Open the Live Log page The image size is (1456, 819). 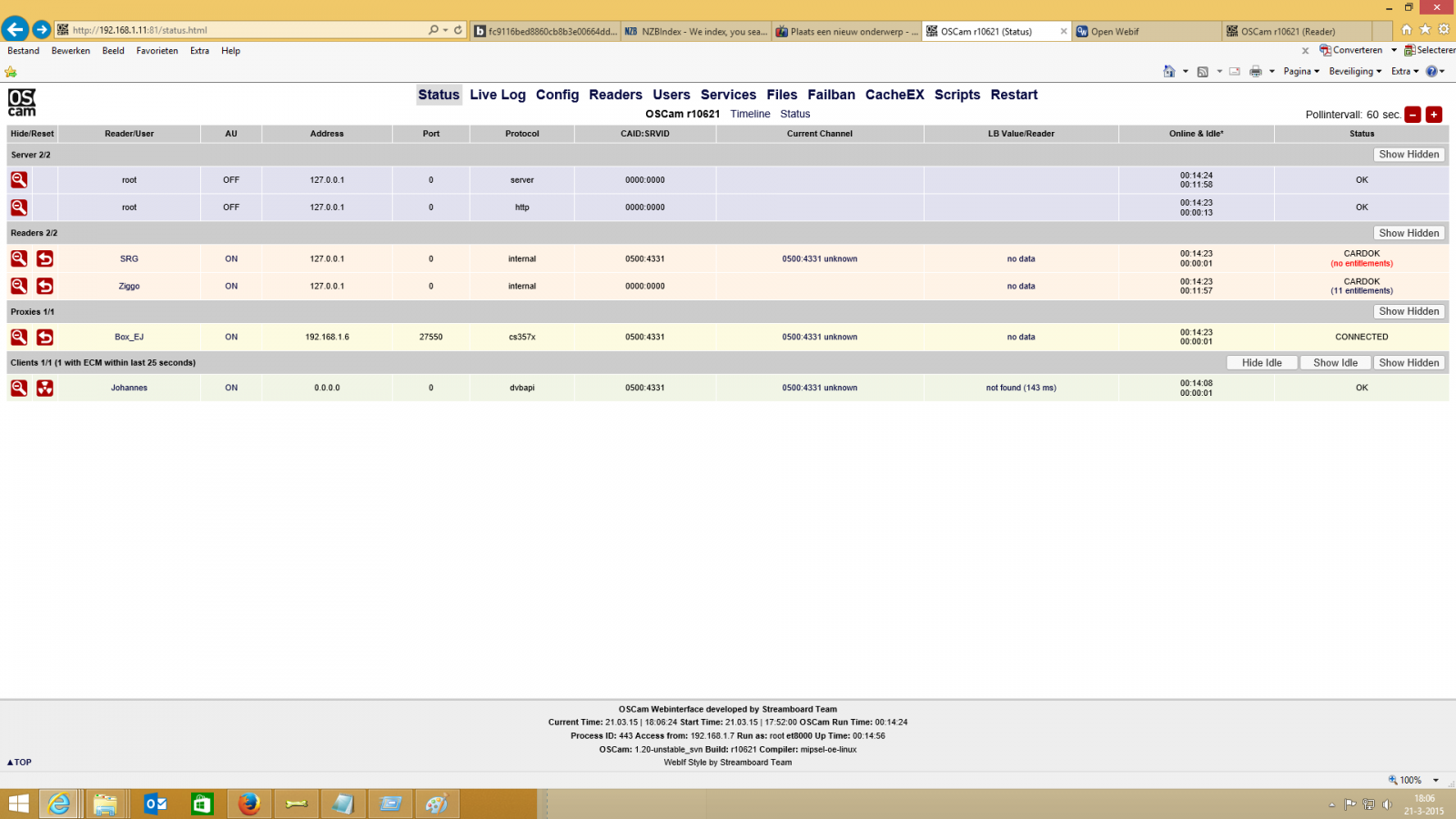[x=497, y=95]
